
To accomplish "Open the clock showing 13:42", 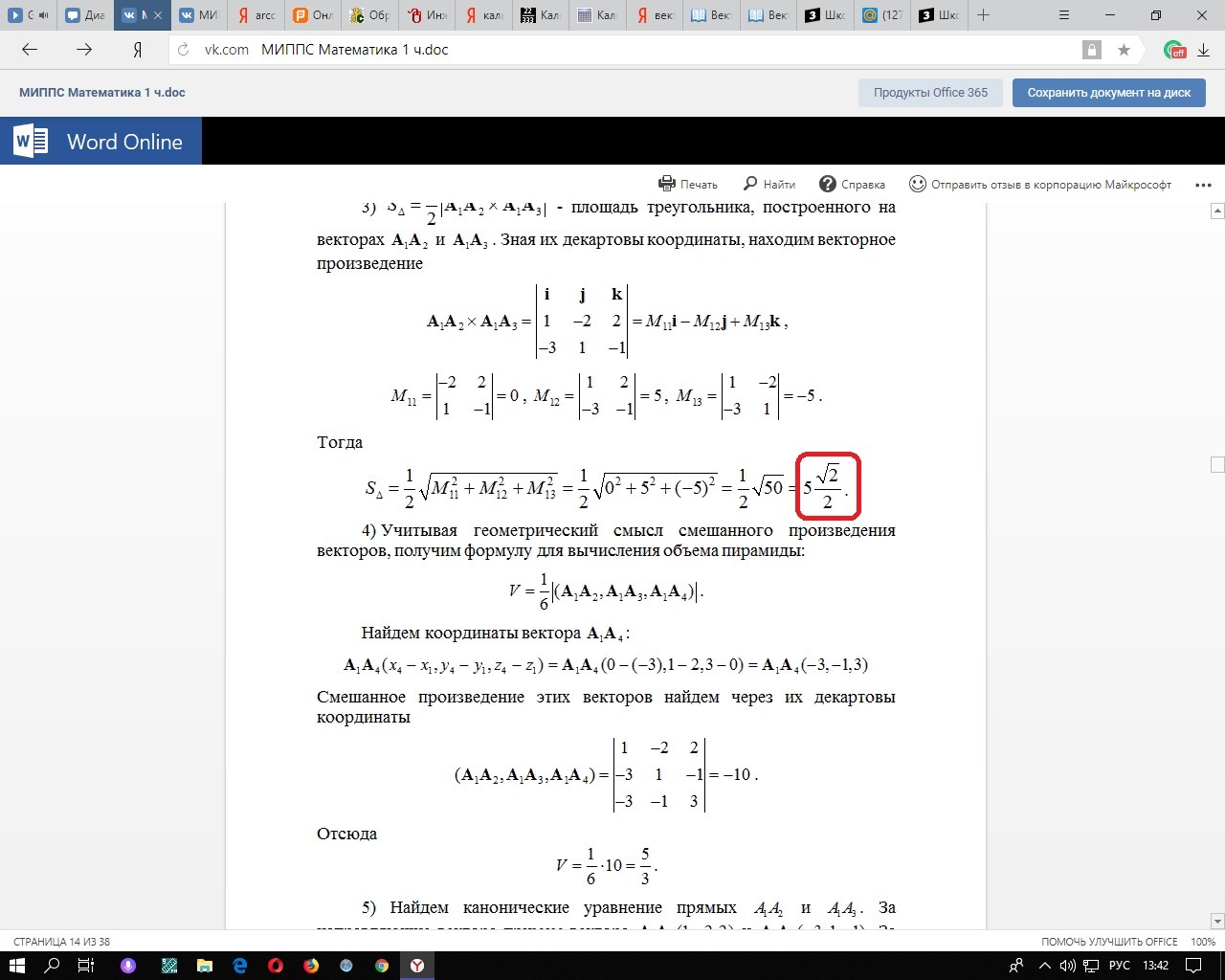I will [x=1155, y=966].
